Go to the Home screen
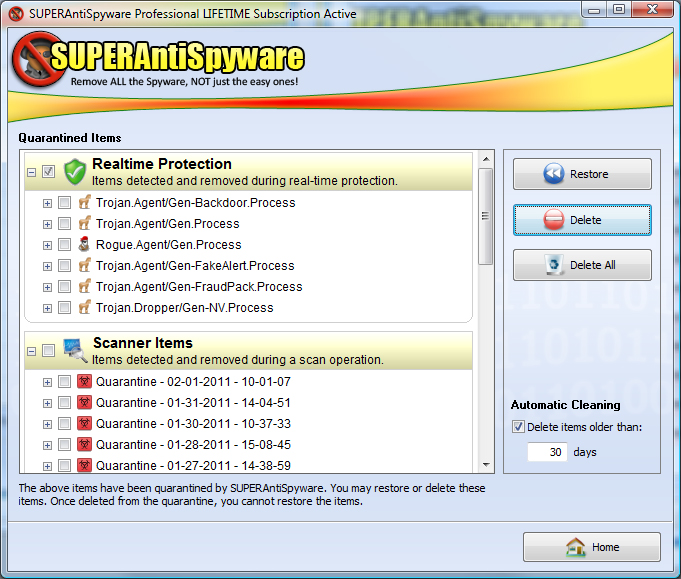Viewport: 681px width, 579px height. pyautogui.click(x=592, y=547)
